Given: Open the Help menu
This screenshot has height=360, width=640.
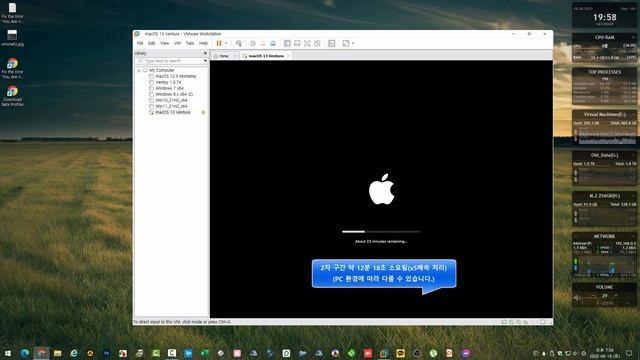Looking at the screenshot, I should [203, 43].
